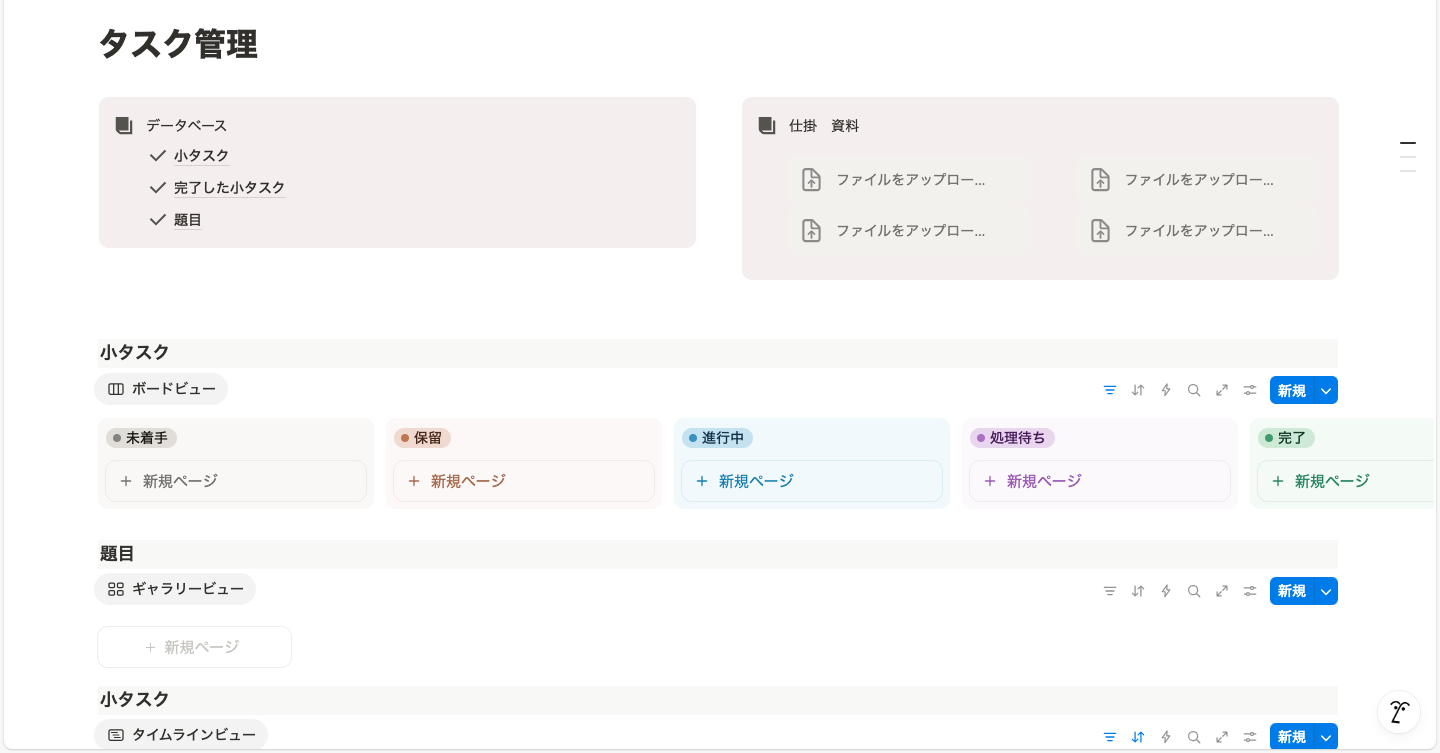Select the ギャラリービュー tab
Viewport: 1440px width, 753px height.
pyautogui.click(x=175, y=589)
